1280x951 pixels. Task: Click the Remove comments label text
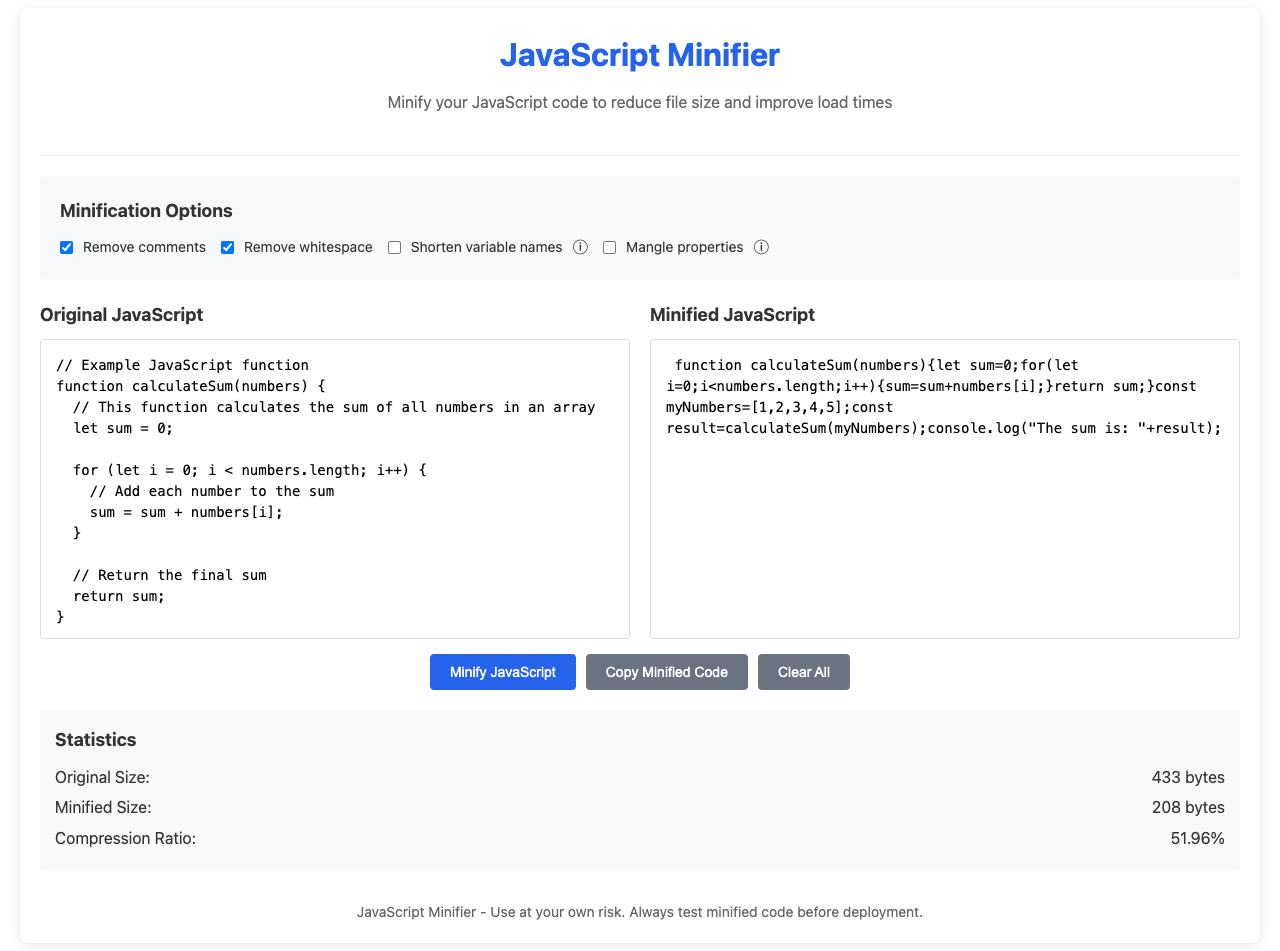pos(144,247)
